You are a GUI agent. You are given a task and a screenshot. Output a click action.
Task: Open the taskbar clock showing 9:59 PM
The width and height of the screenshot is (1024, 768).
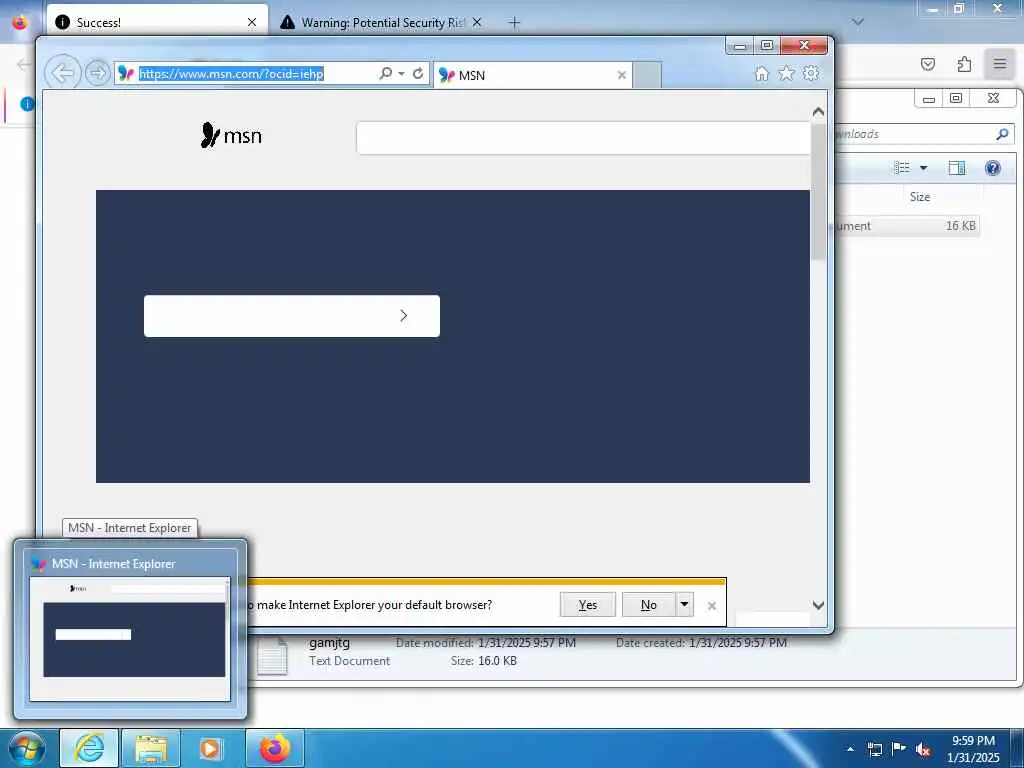click(973, 749)
